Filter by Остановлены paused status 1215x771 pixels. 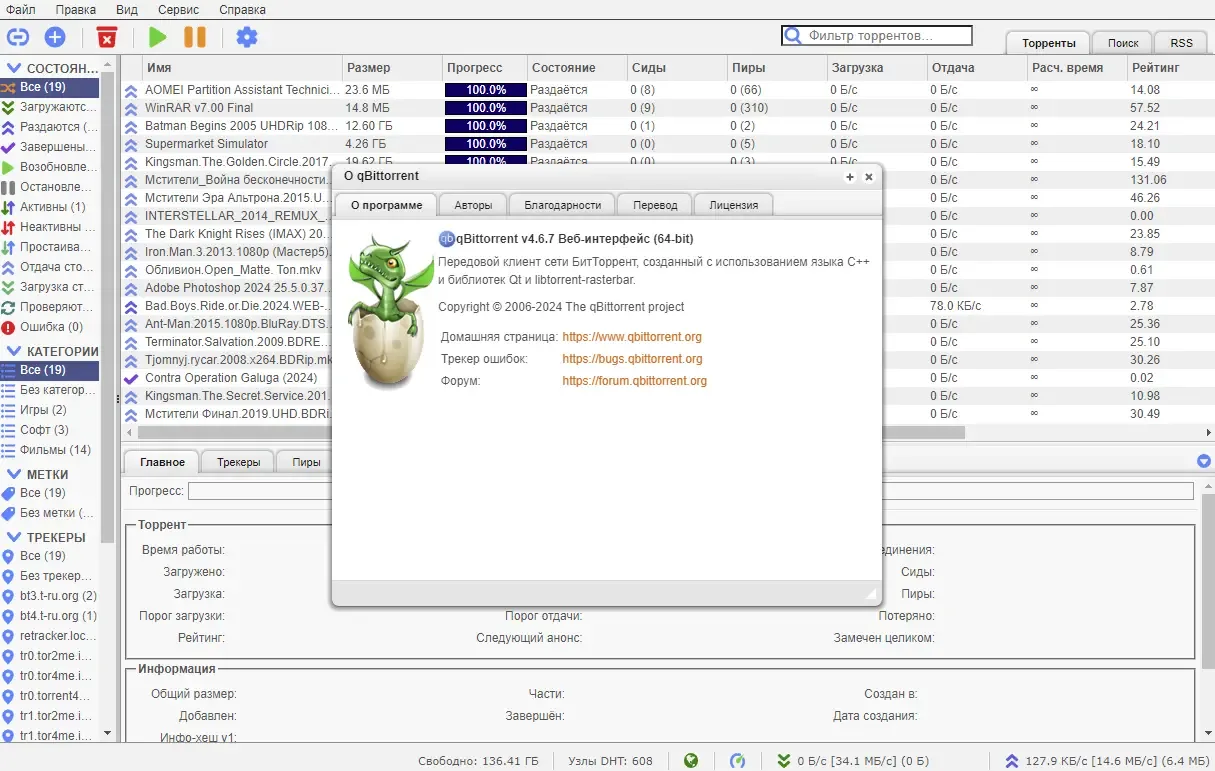(x=50, y=187)
